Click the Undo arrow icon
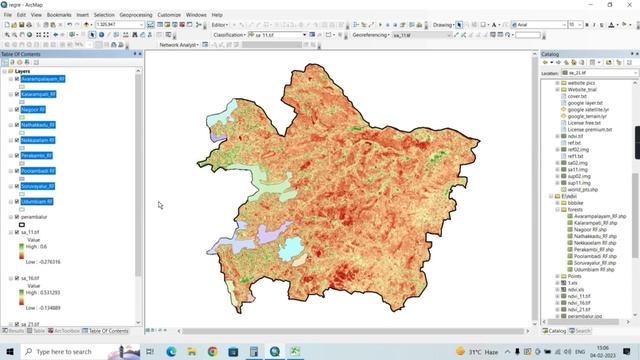This screenshot has height=360, width=640. pyautogui.click(x=70, y=25)
